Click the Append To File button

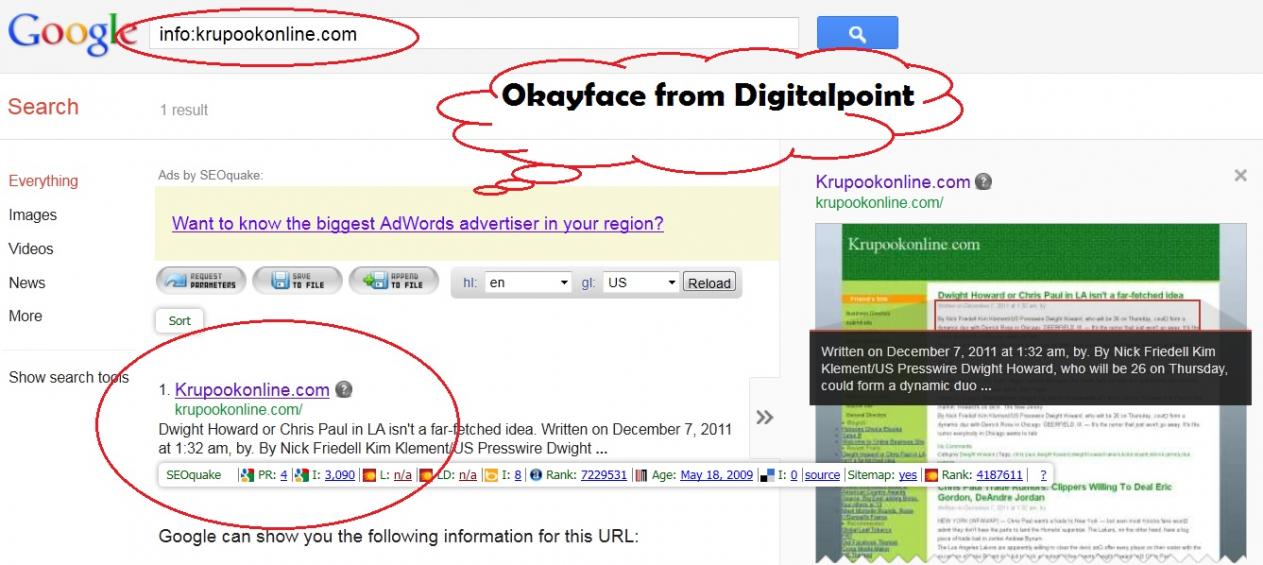[395, 281]
